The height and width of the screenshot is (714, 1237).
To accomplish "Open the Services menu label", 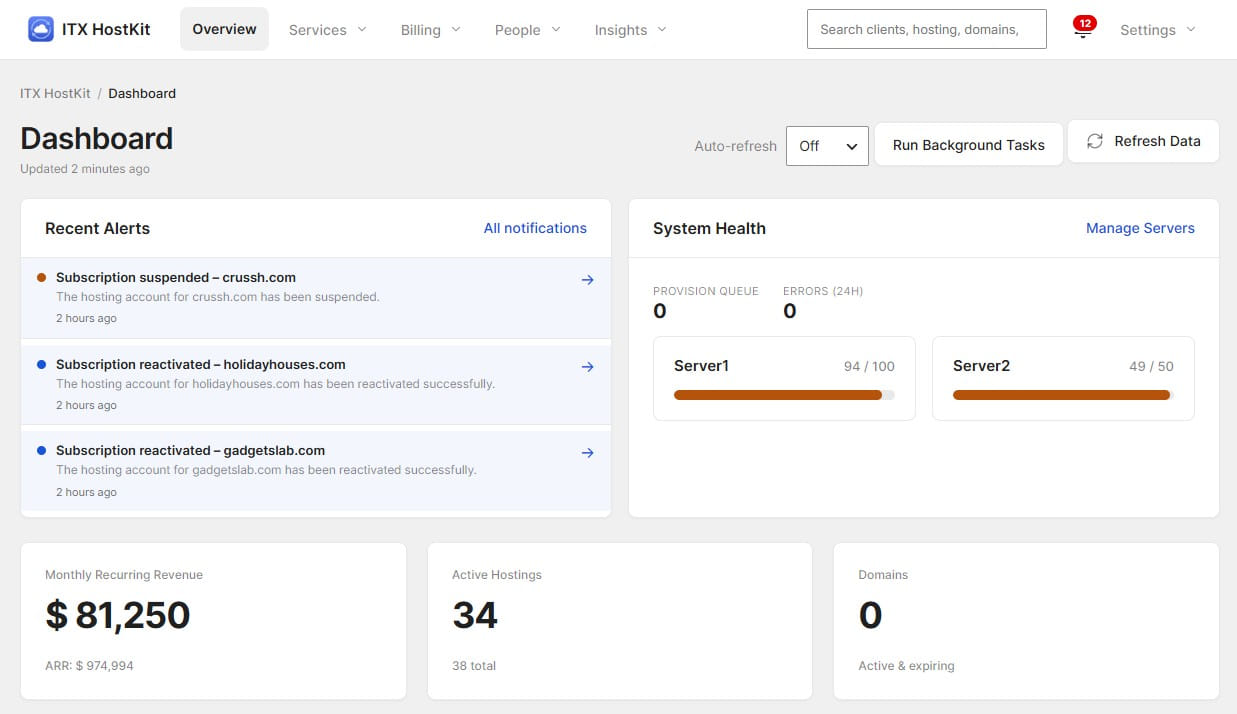I will pyautogui.click(x=317, y=30).
